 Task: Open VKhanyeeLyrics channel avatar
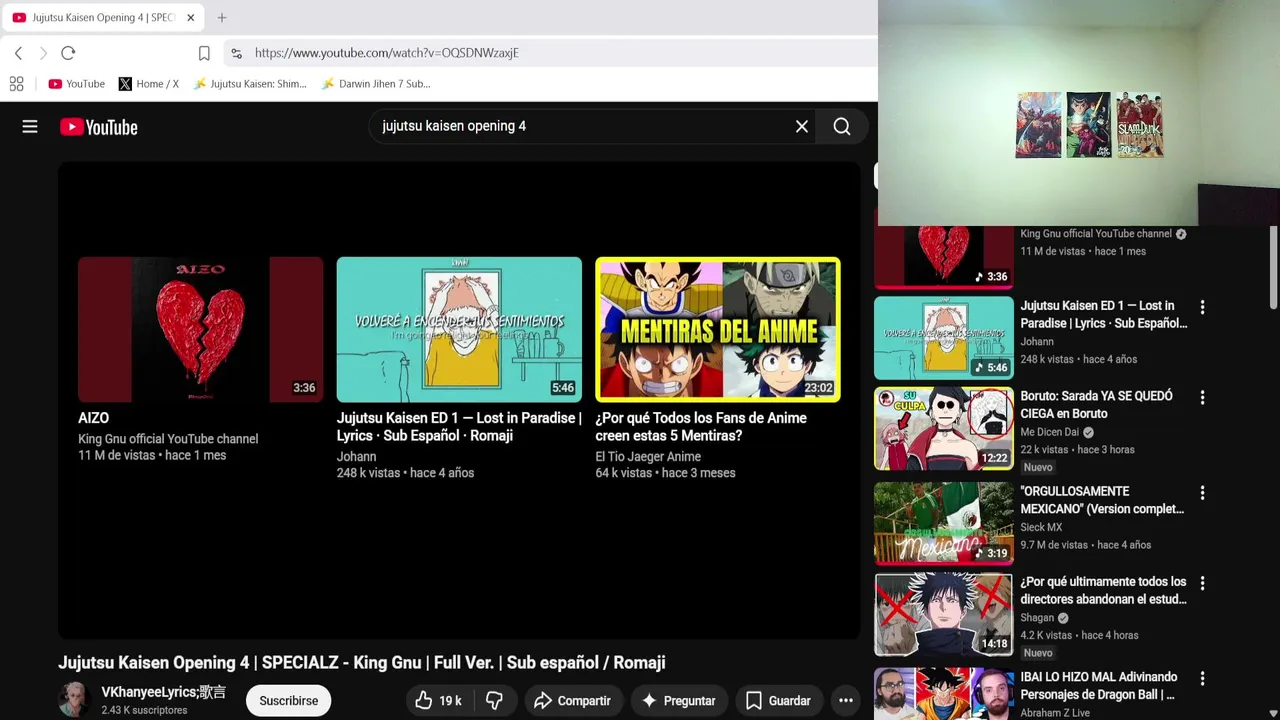pos(74,700)
